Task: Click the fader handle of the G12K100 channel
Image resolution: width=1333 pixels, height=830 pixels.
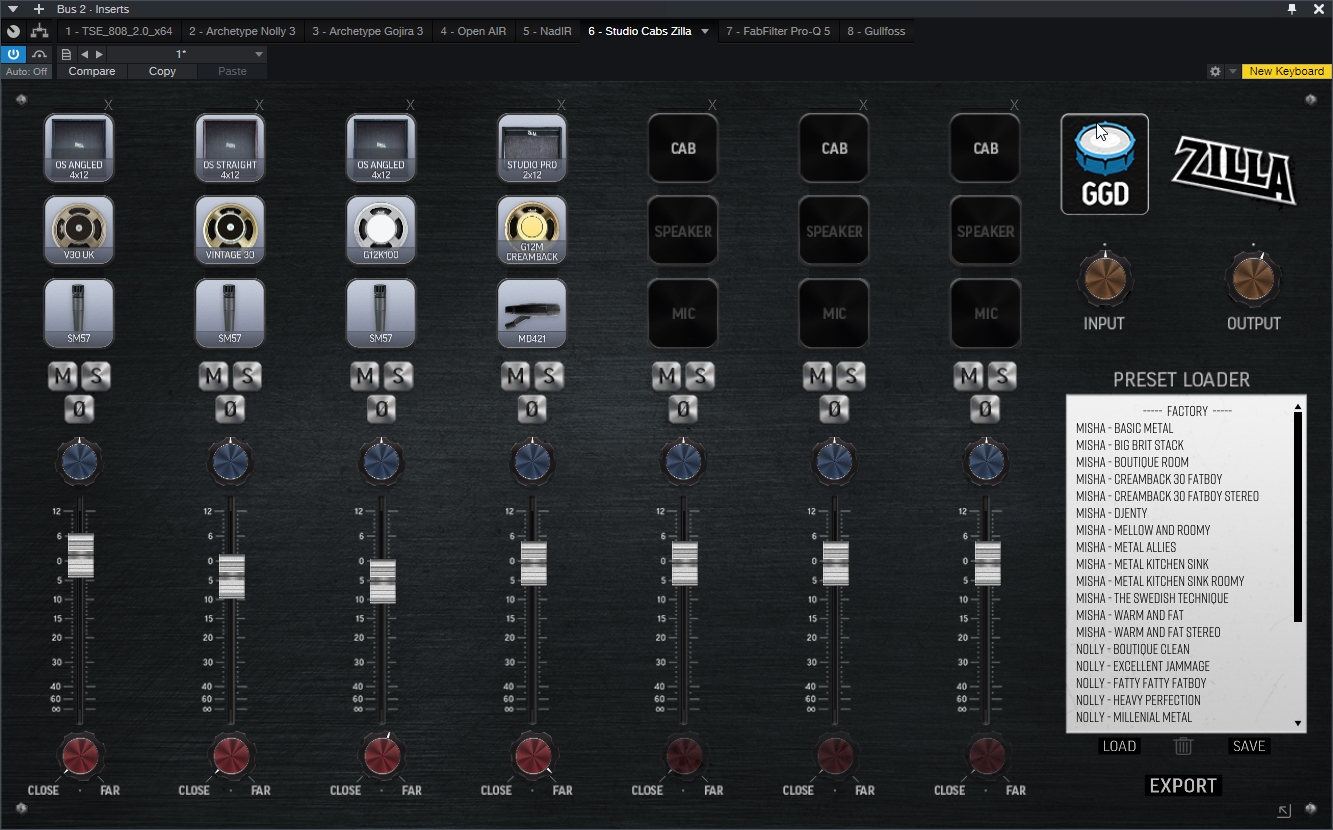Action: coord(382,582)
